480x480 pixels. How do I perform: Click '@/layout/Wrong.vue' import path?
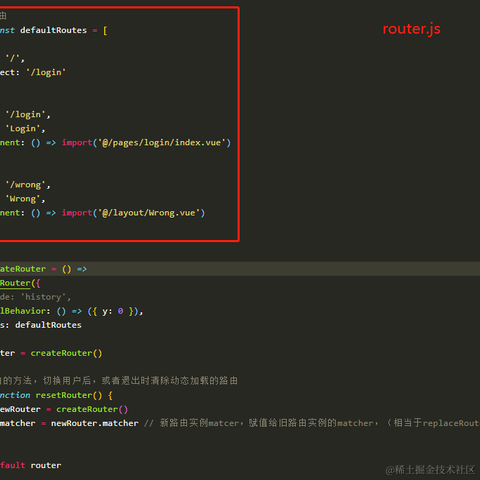click(149, 213)
